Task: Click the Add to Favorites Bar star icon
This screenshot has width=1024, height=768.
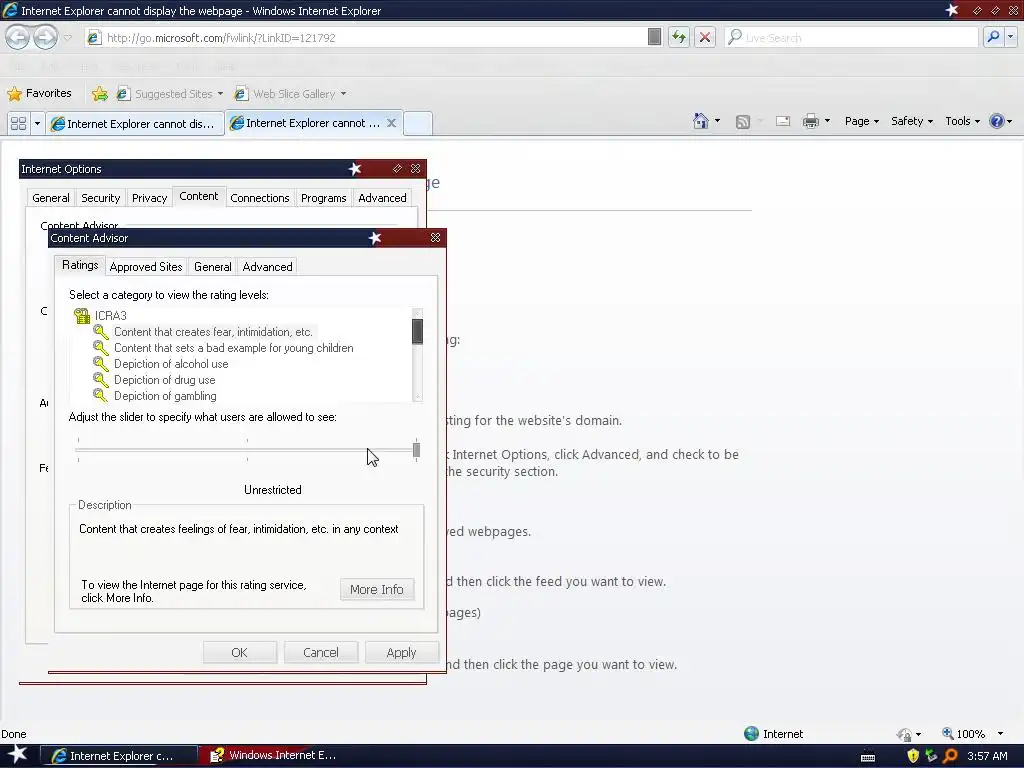Action: click(99, 93)
